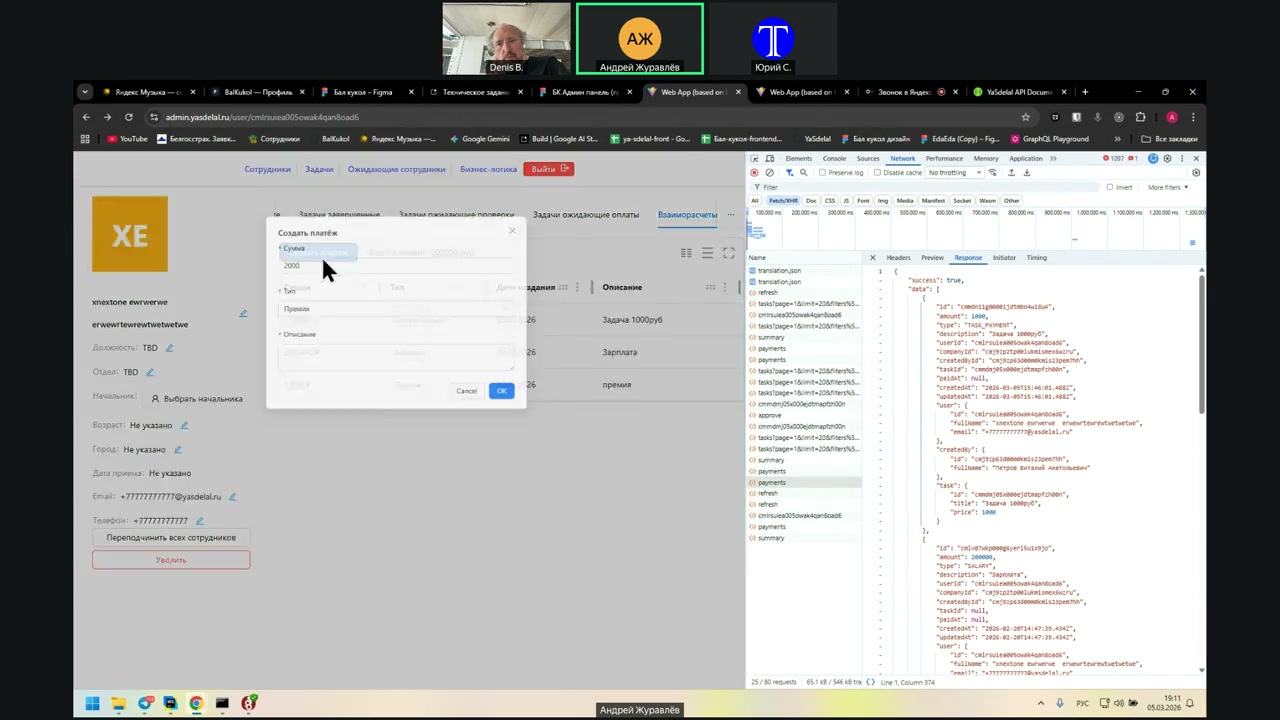The image size is (1280, 720).
Task: Click edit pencil next to Email
Action: [x=232, y=497]
